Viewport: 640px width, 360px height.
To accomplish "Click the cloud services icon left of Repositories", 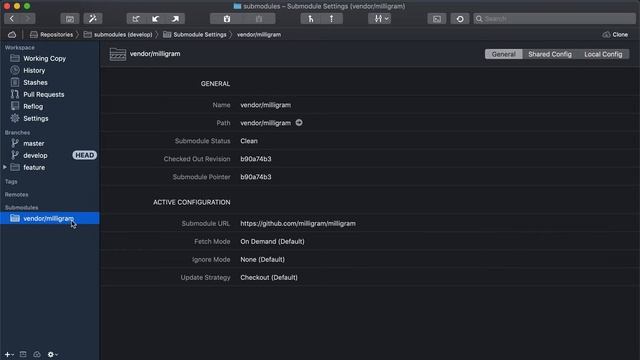I will point(12,35).
